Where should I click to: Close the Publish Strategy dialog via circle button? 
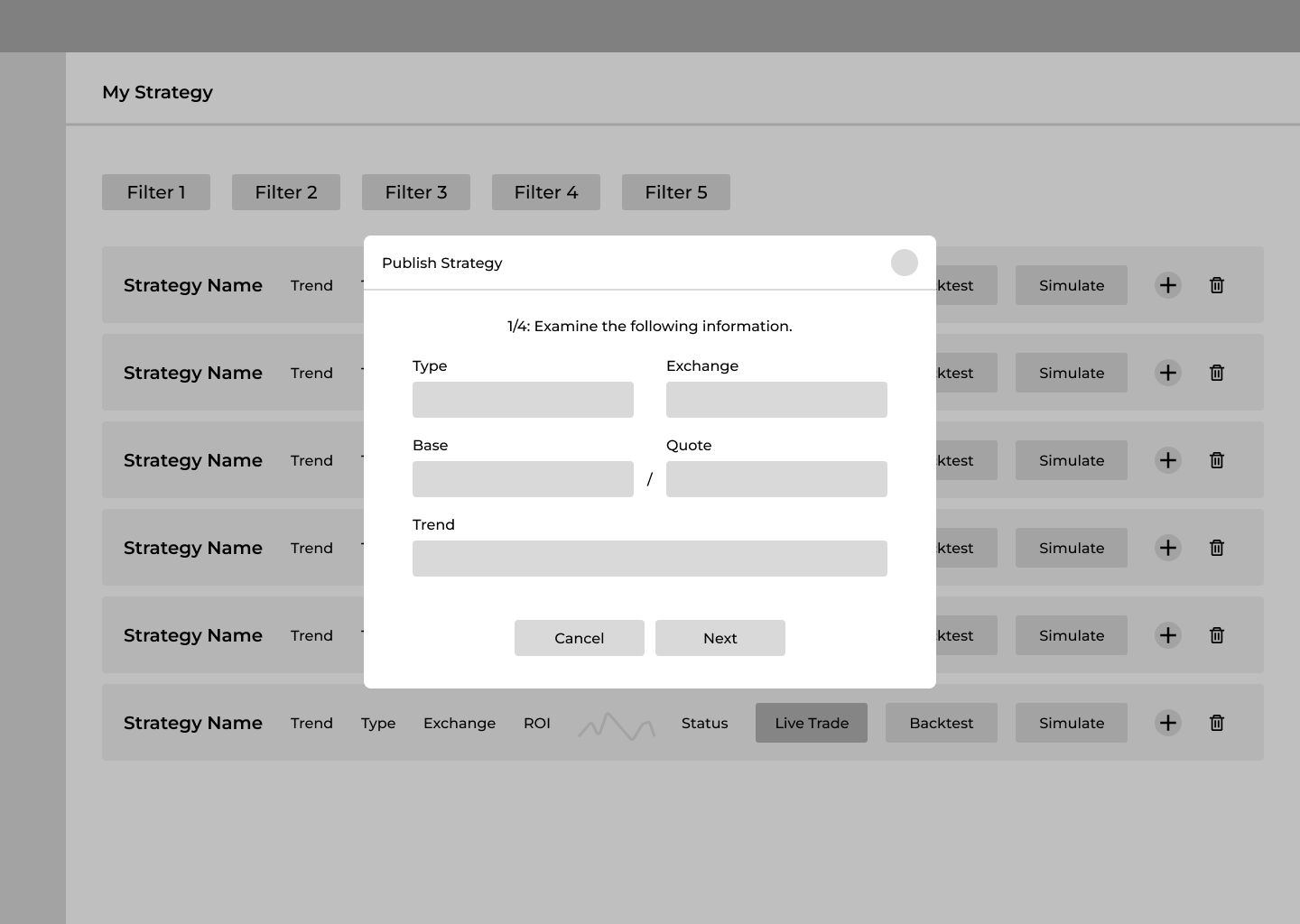point(904,263)
